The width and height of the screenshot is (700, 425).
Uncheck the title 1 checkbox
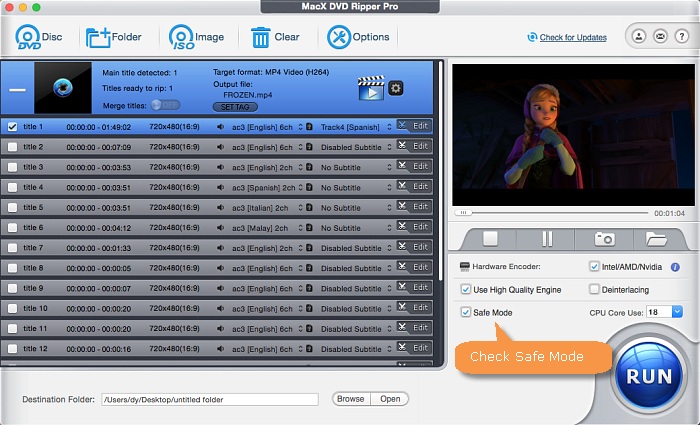coord(12,127)
